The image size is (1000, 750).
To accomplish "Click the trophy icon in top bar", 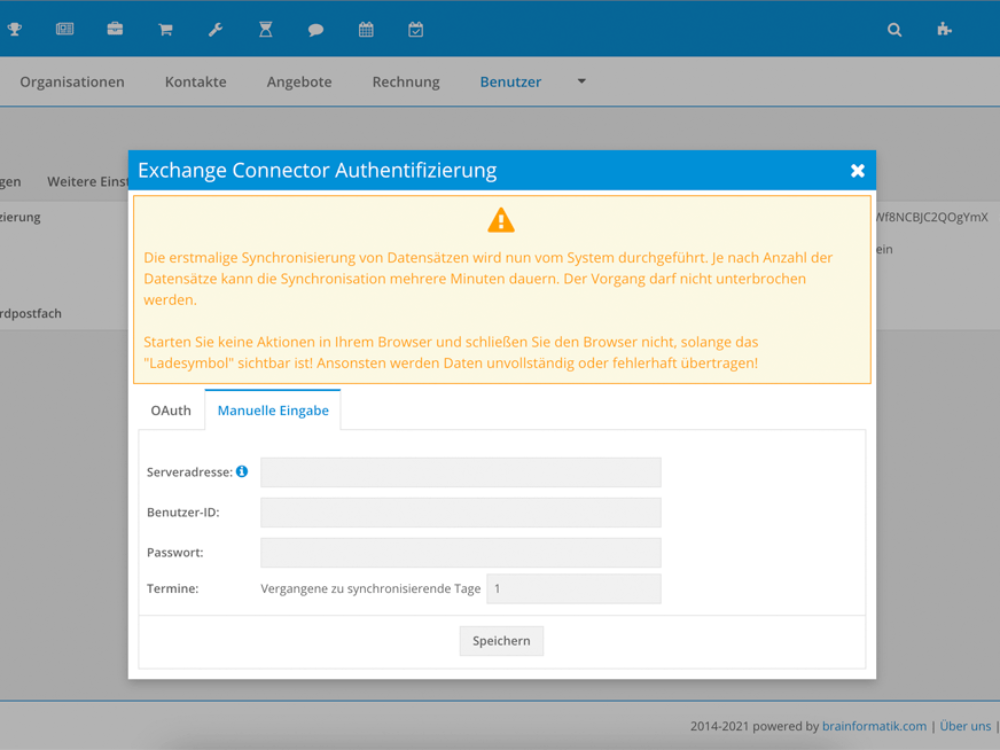I will [x=14, y=30].
